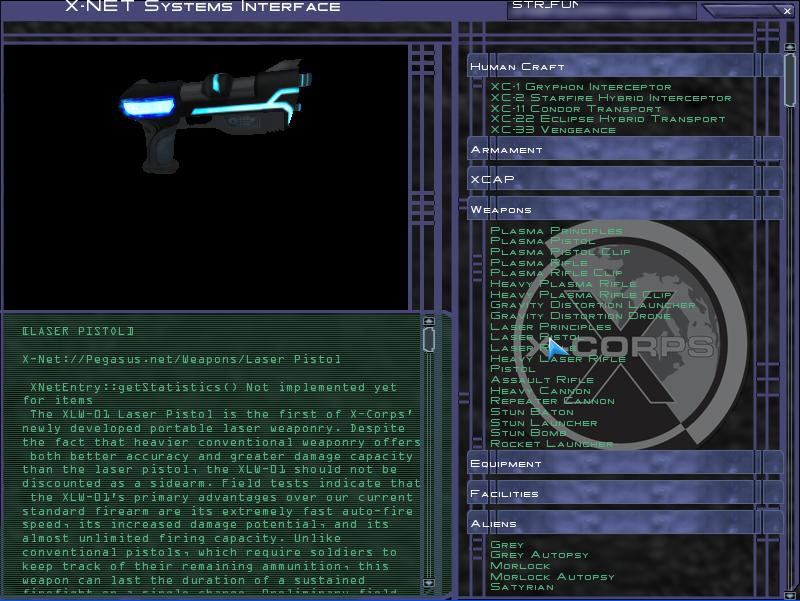Screen dimensions: 800x601
Task: Open the Plasma Principles entry
Action: [x=556, y=231]
